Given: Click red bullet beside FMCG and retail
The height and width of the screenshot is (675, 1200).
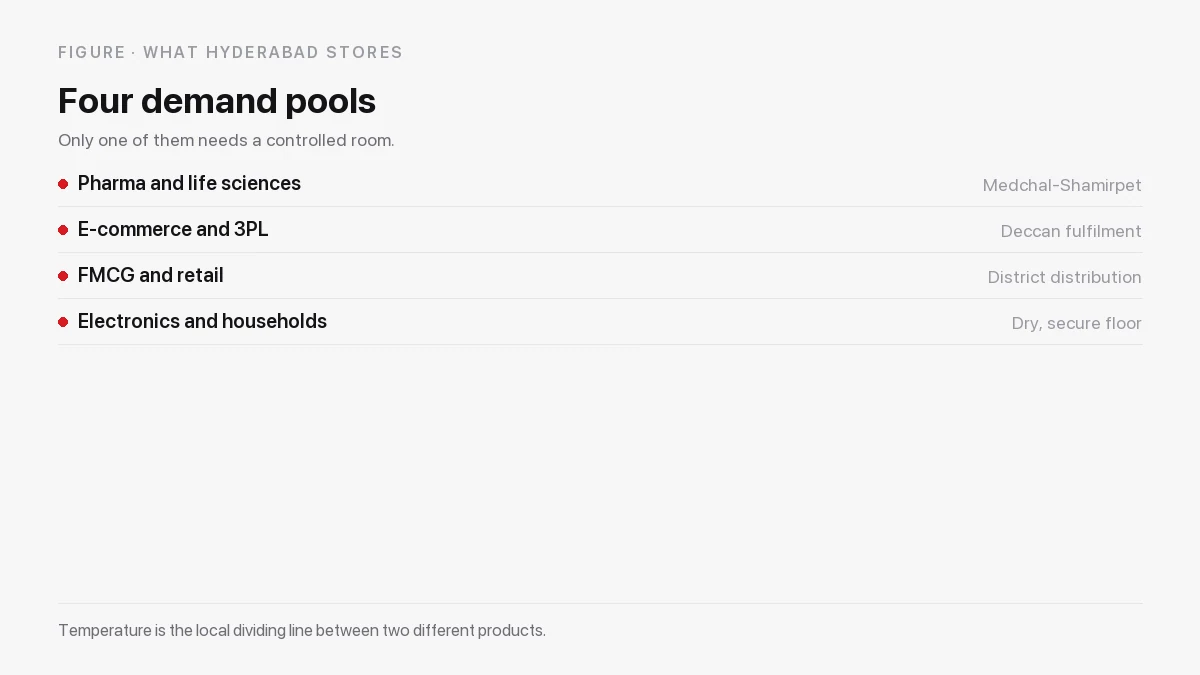Looking at the screenshot, I should click(63, 276).
